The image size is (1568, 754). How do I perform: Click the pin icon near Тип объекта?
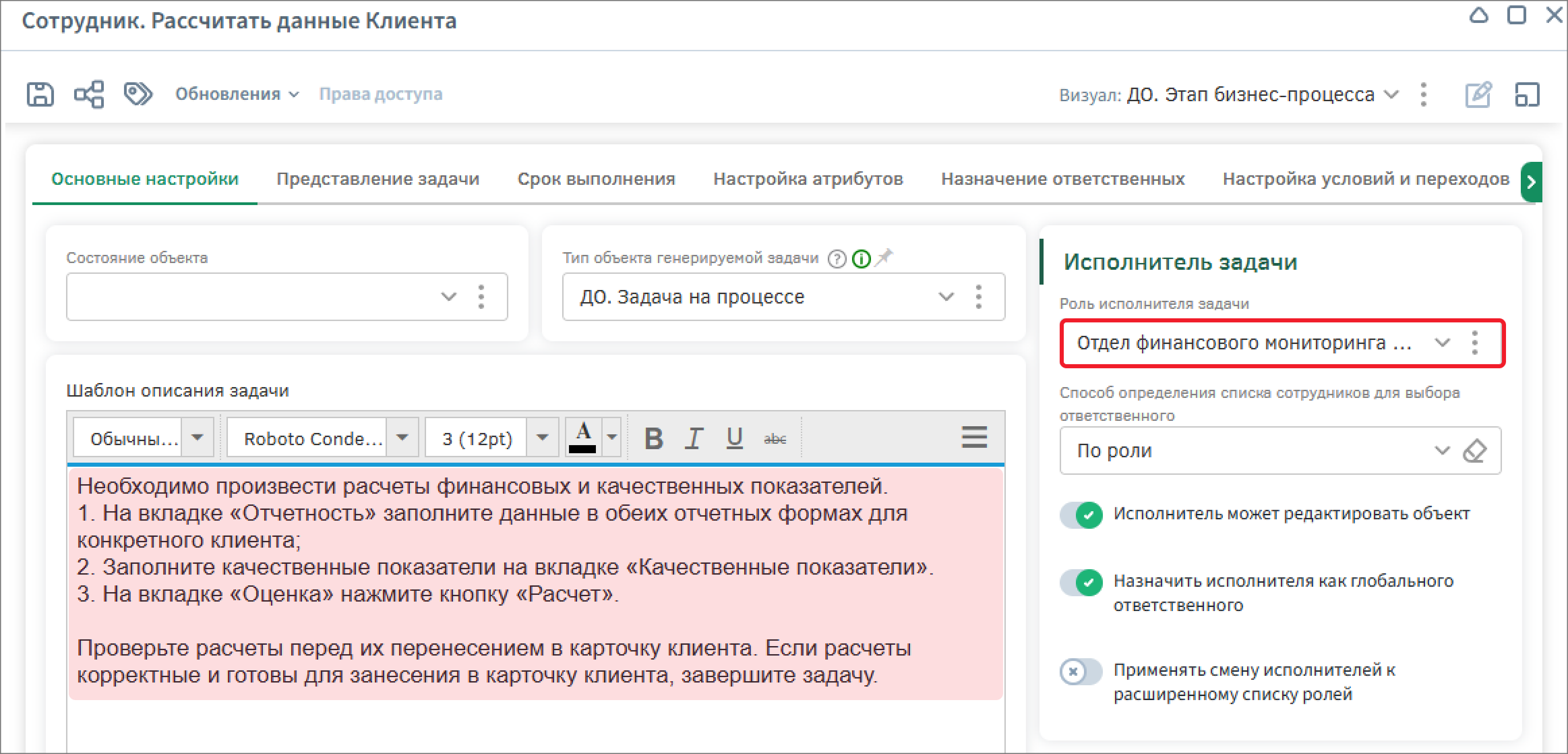click(x=883, y=257)
